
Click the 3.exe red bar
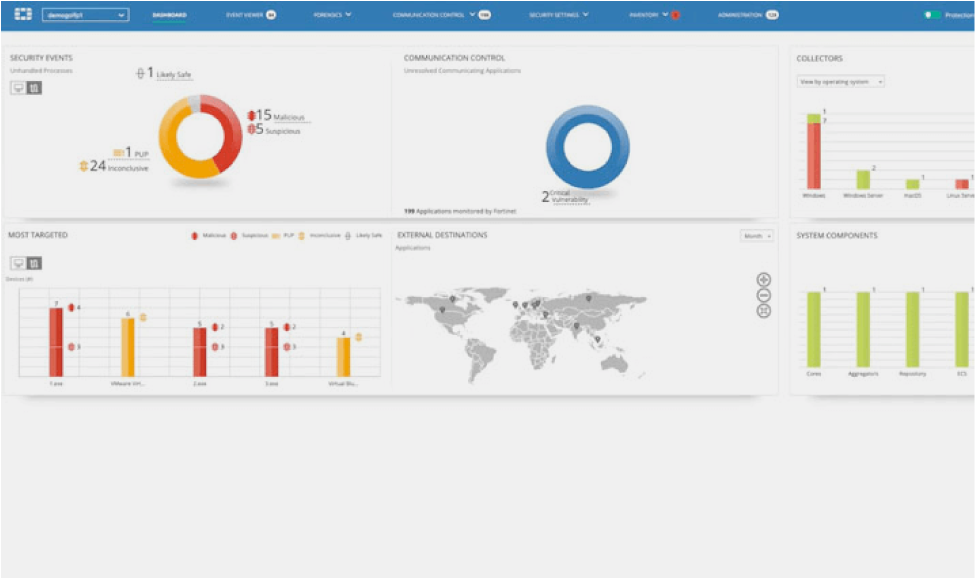pyautogui.click(x=272, y=352)
